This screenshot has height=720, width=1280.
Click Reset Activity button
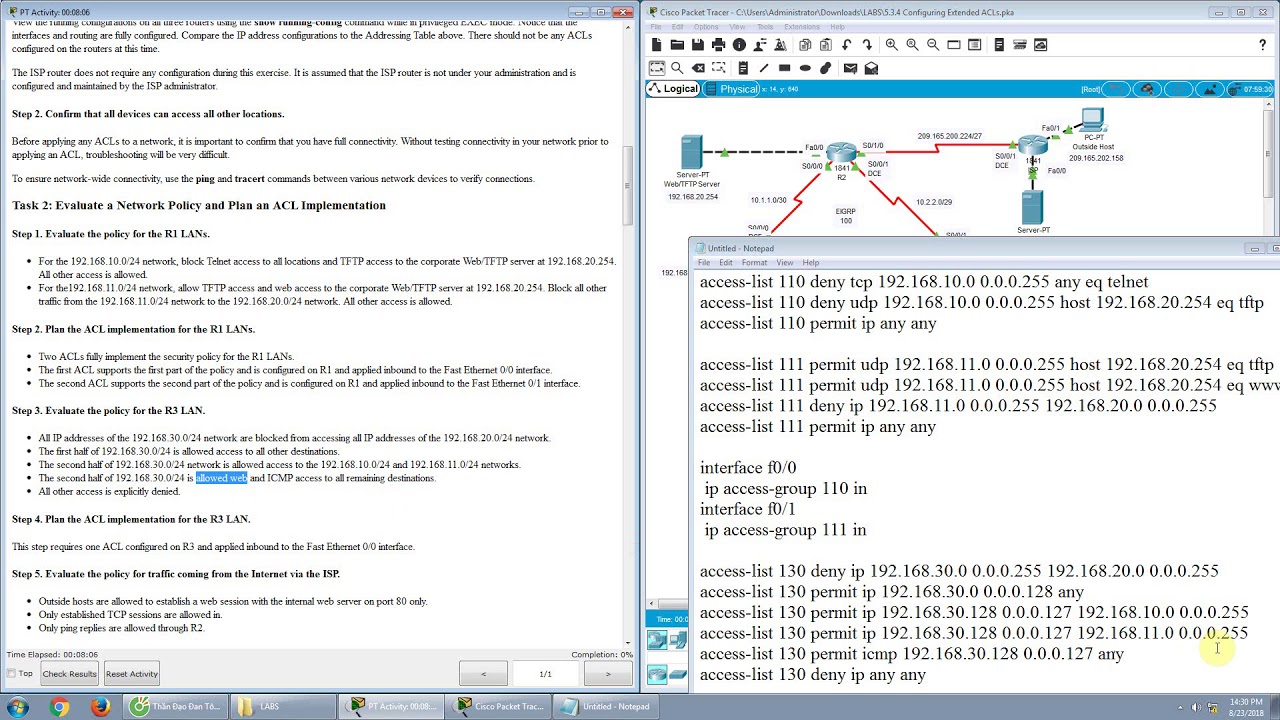(x=132, y=673)
